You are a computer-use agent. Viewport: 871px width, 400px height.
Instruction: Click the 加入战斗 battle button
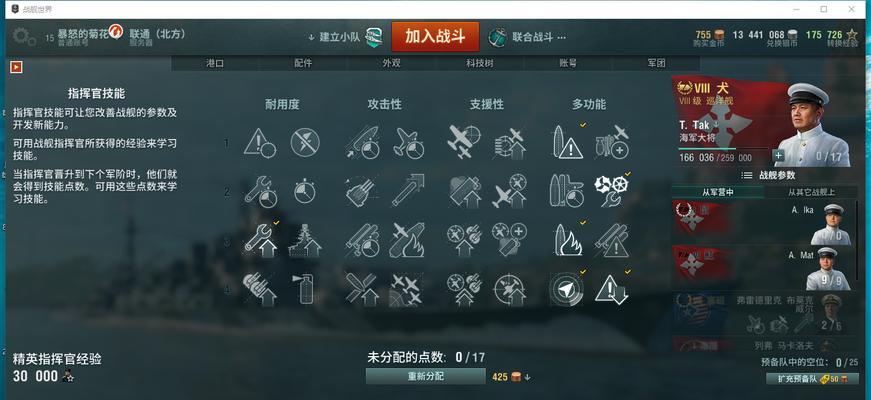(x=435, y=37)
